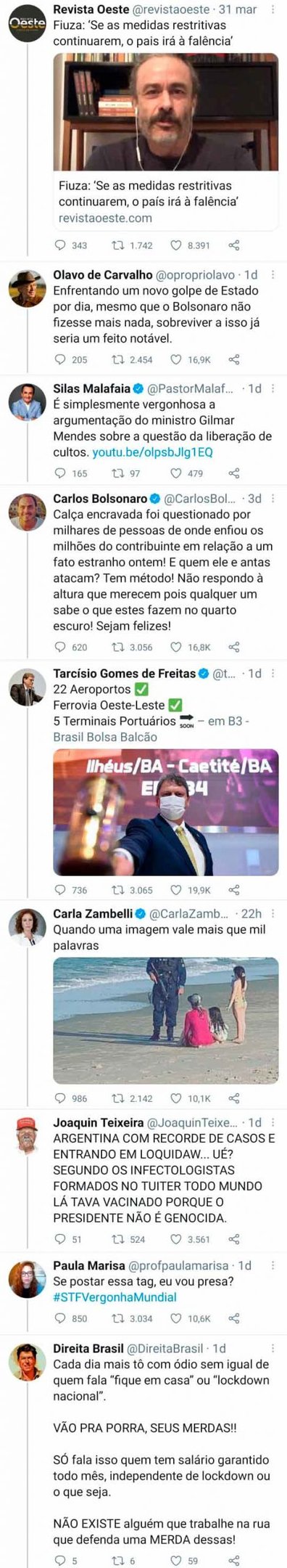Open more options on Carla Zambelli's tweet

coord(273,913)
